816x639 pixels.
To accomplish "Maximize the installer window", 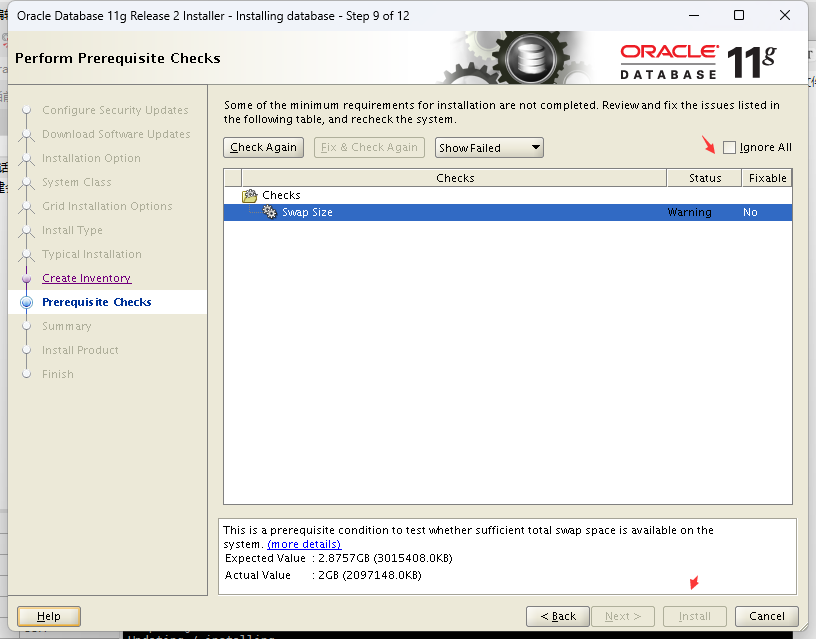I will click(x=738, y=16).
